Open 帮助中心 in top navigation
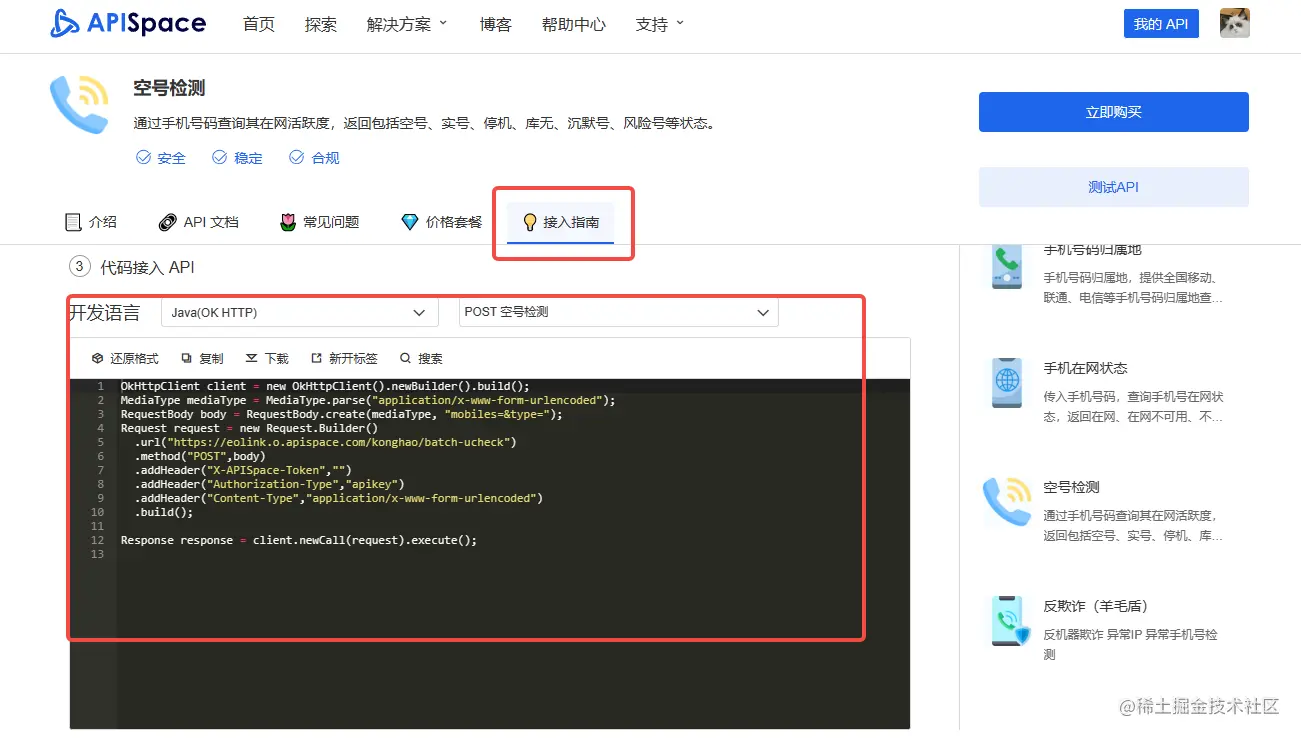 [x=574, y=24]
